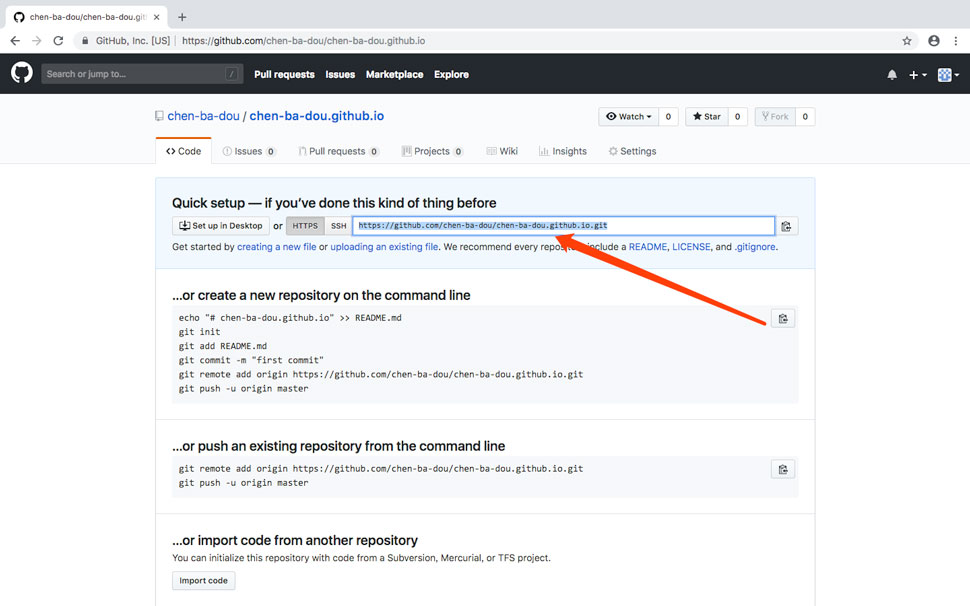
Task: Click the watchers count next to Watch
Action: pyautogui.click(x=668, y=117)
